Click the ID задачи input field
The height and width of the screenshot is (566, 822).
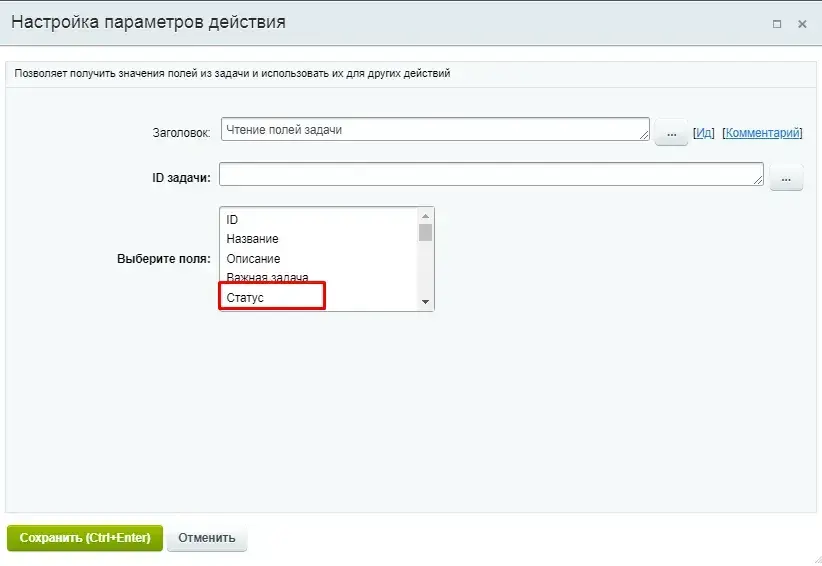click(491, 174)
